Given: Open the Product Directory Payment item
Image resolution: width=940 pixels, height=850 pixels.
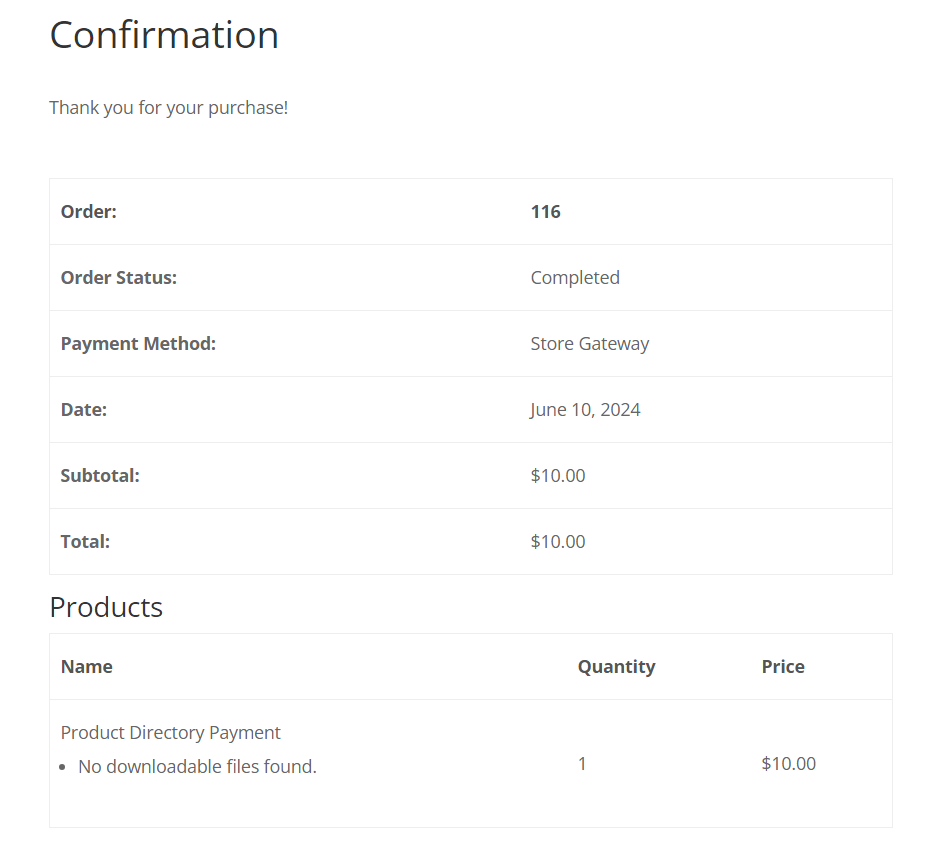Looking at the screenshot, I should (171, 733).
